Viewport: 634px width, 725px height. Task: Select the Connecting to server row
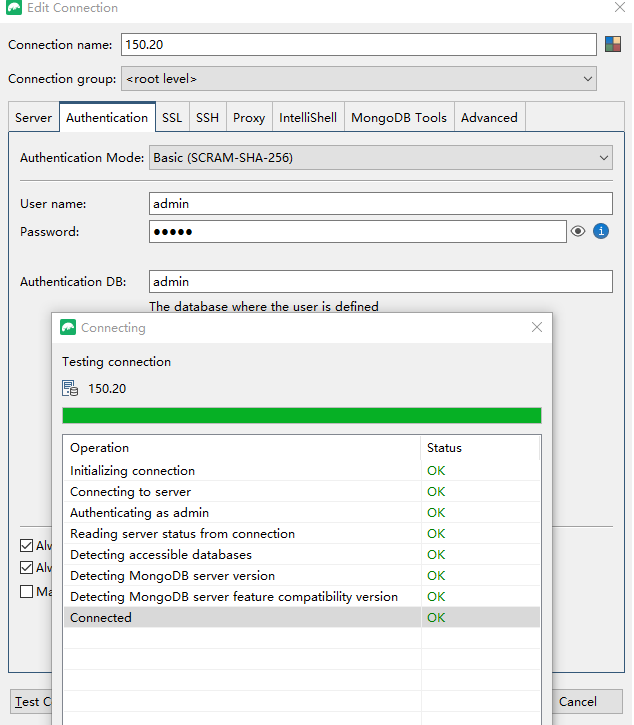click(x=302, y=492)
